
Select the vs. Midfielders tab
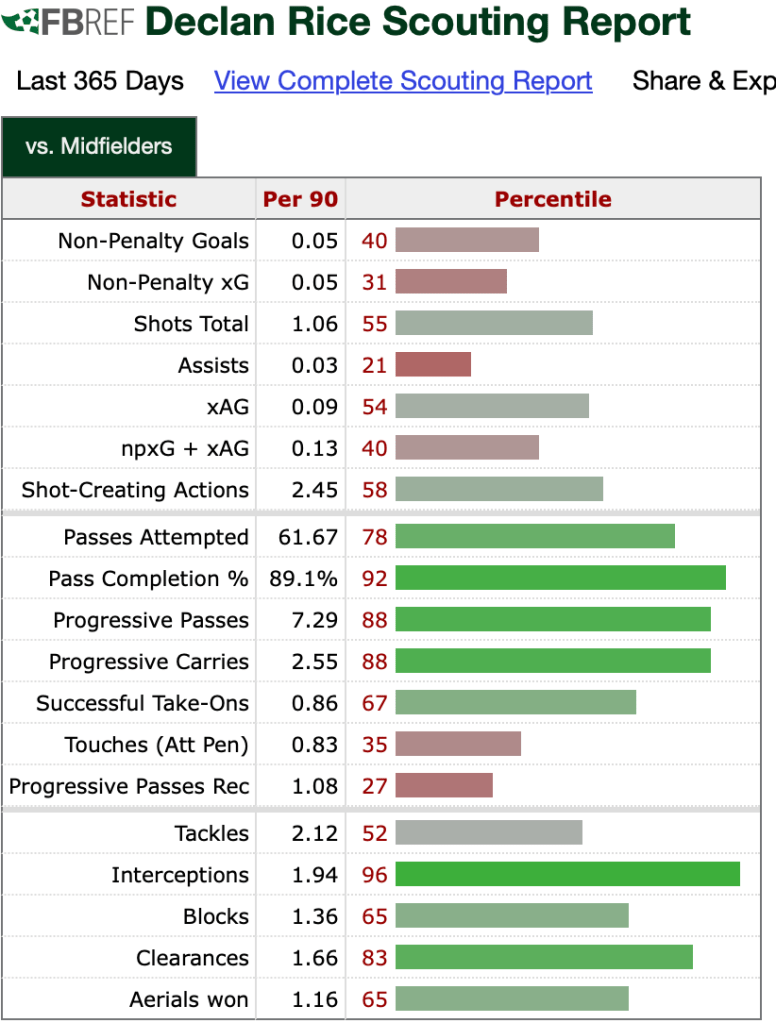tap(99, 146)
